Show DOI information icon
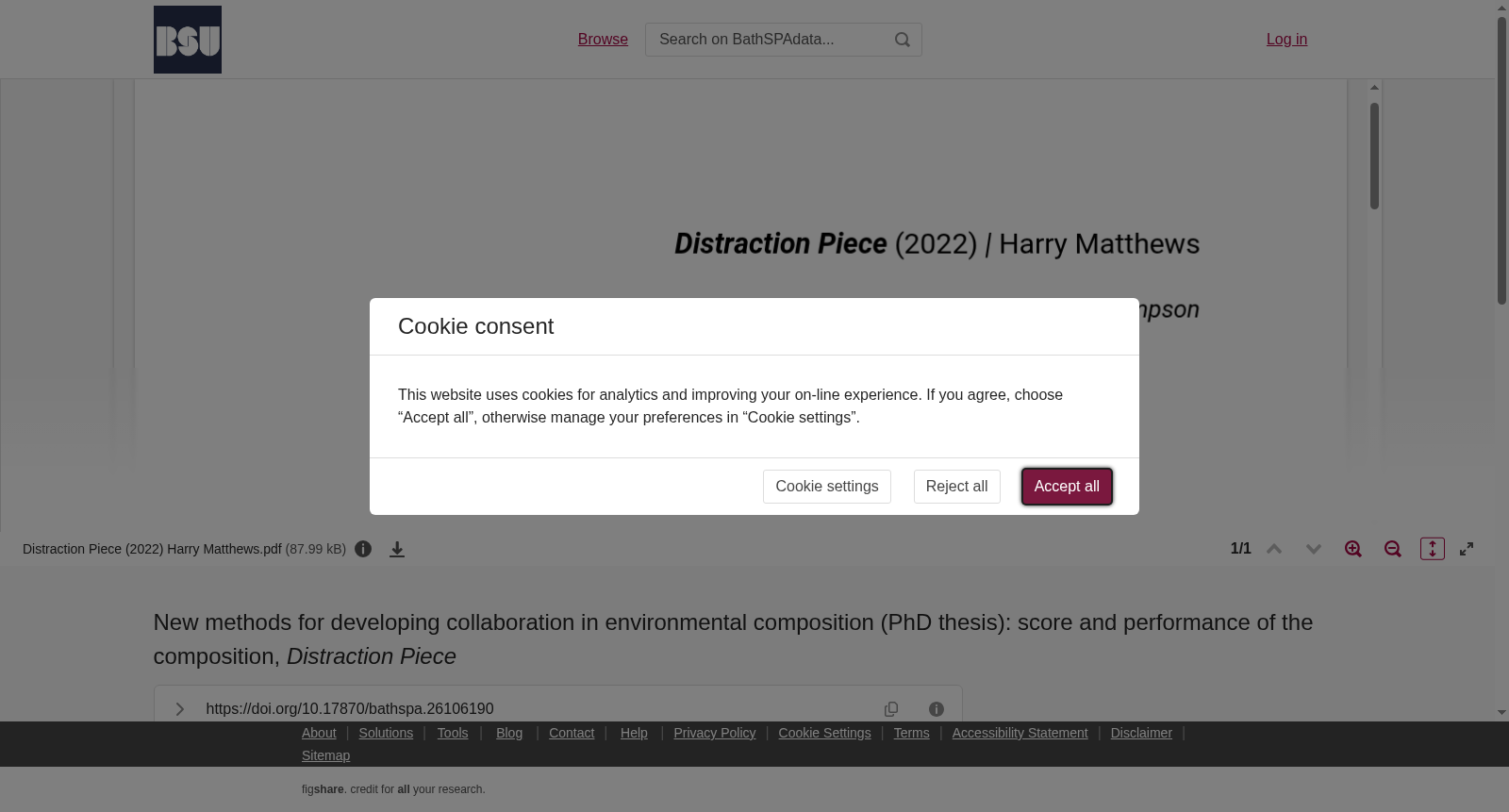 point(937,709)
